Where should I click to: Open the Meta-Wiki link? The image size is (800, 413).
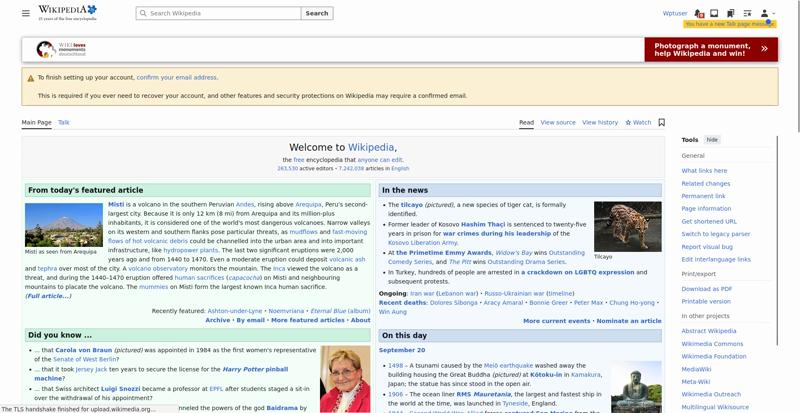[695, 382]
